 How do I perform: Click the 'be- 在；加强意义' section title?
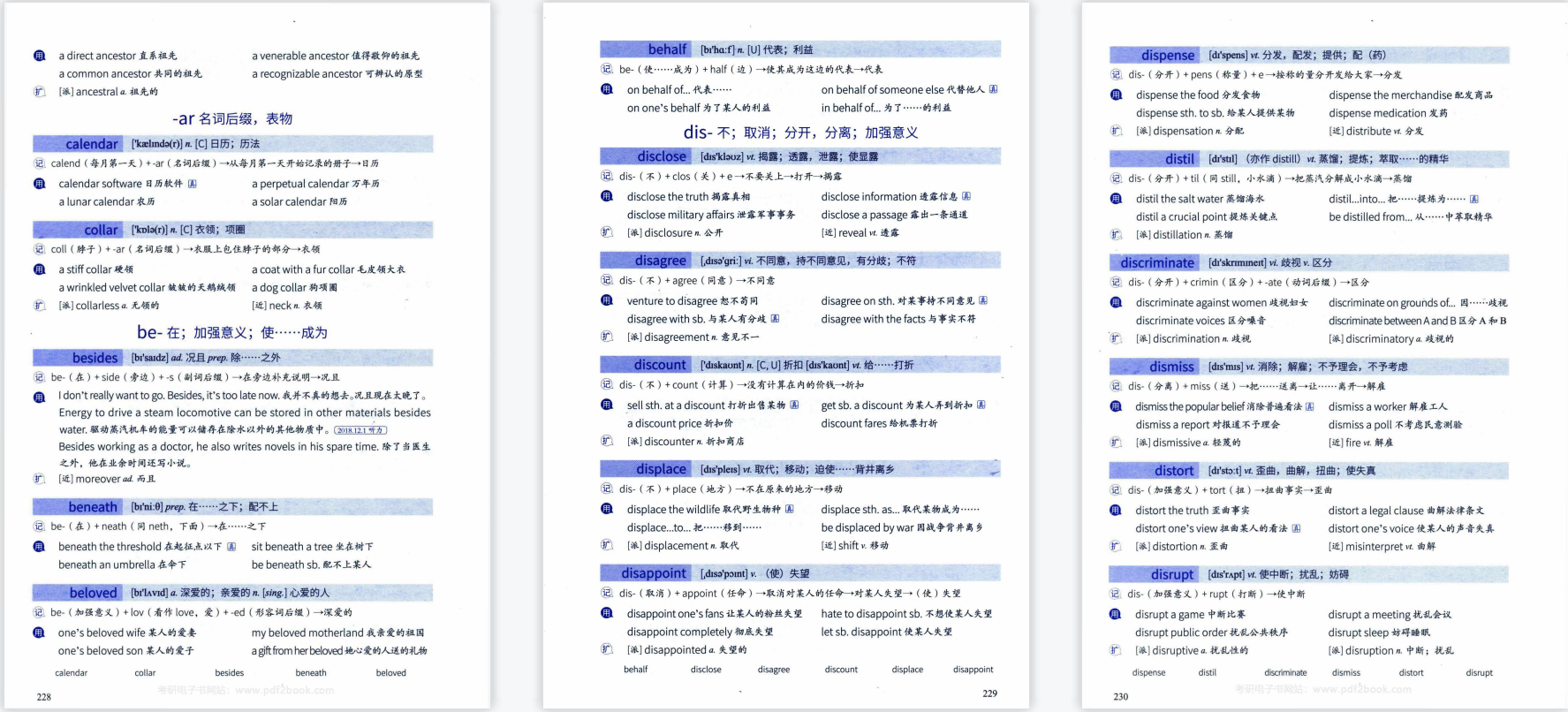pos(232,332)
